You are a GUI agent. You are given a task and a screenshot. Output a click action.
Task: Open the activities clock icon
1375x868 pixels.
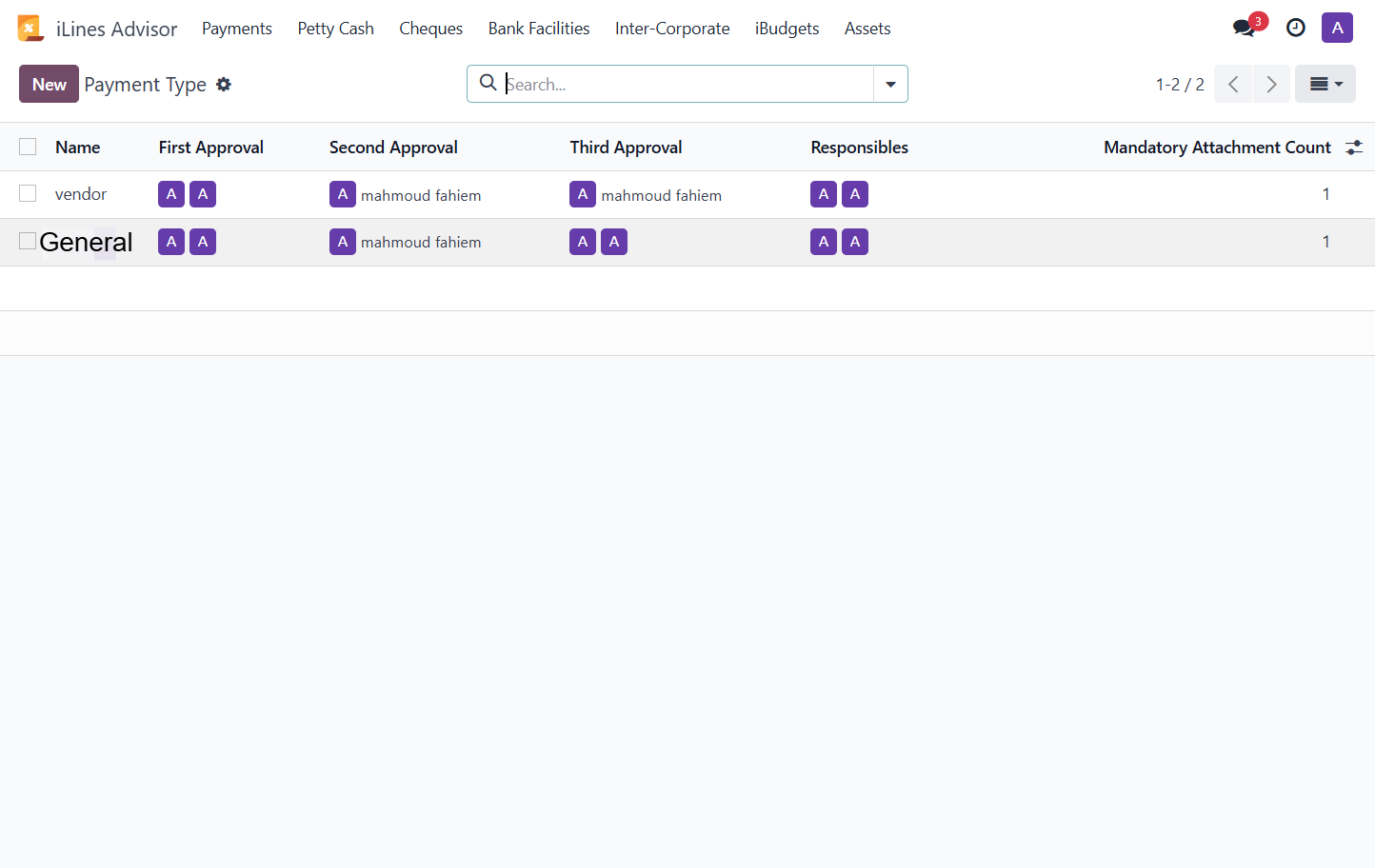tap(1296, 28)
